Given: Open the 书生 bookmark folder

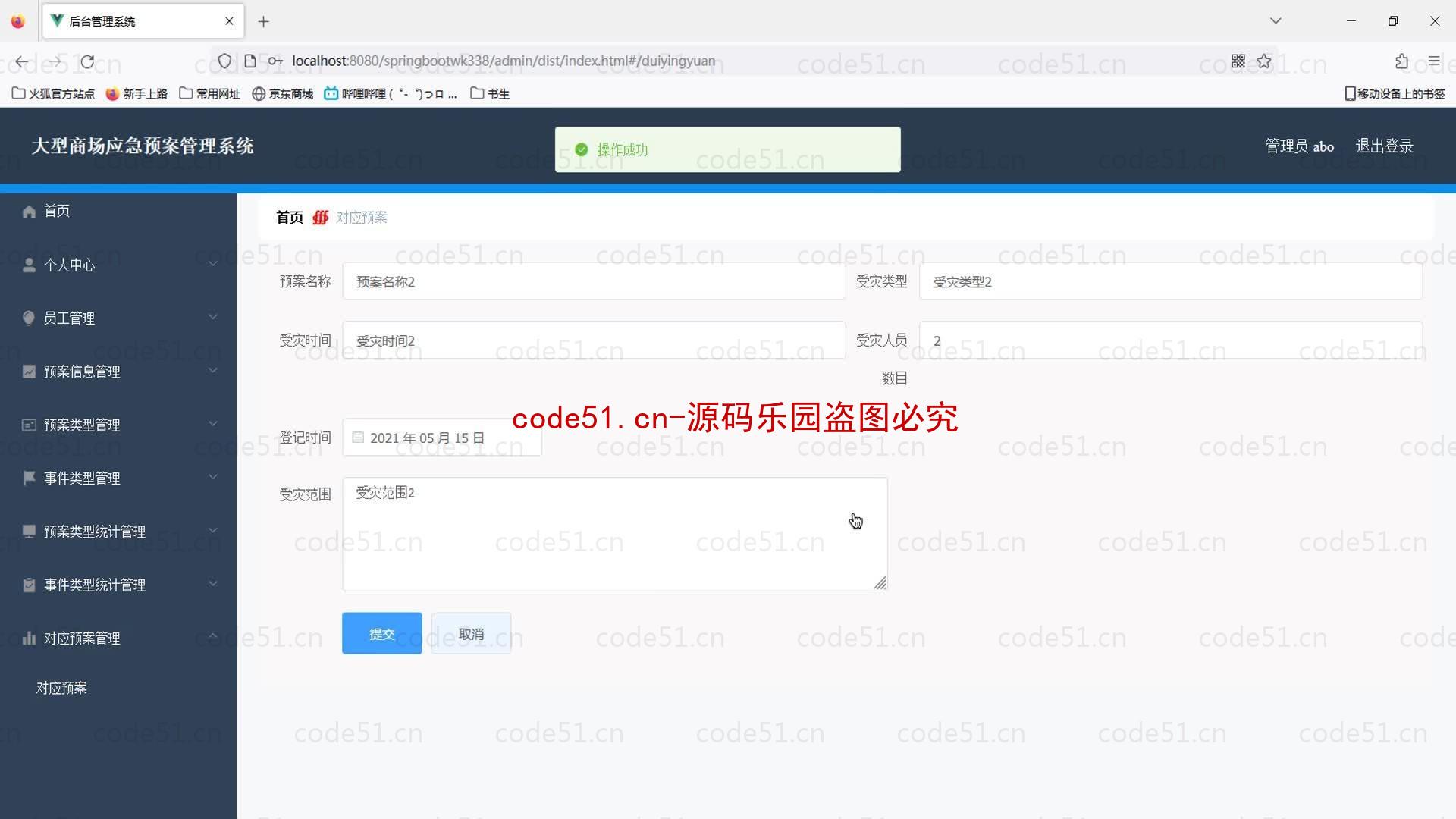Looking at the screenshot, I should click(x=490, y=93).
